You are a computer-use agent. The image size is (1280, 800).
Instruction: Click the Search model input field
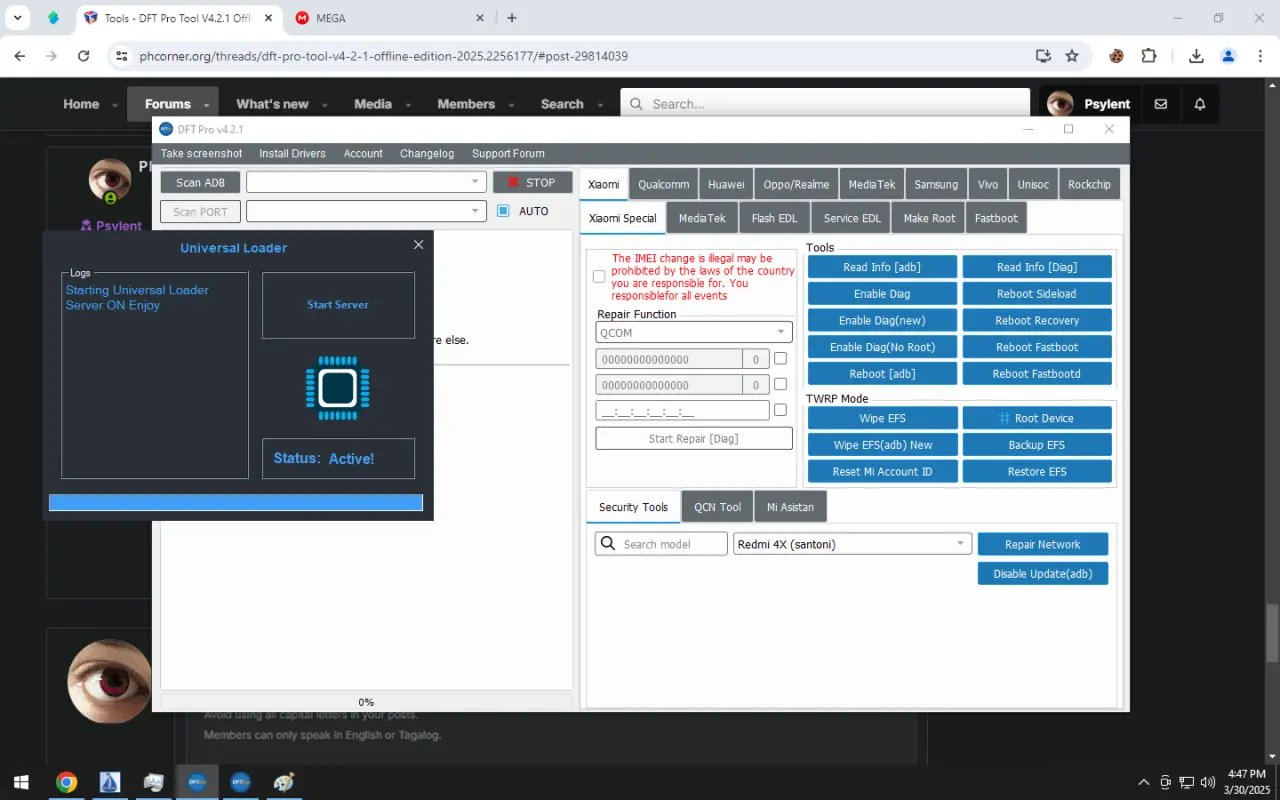coord(661,544)
